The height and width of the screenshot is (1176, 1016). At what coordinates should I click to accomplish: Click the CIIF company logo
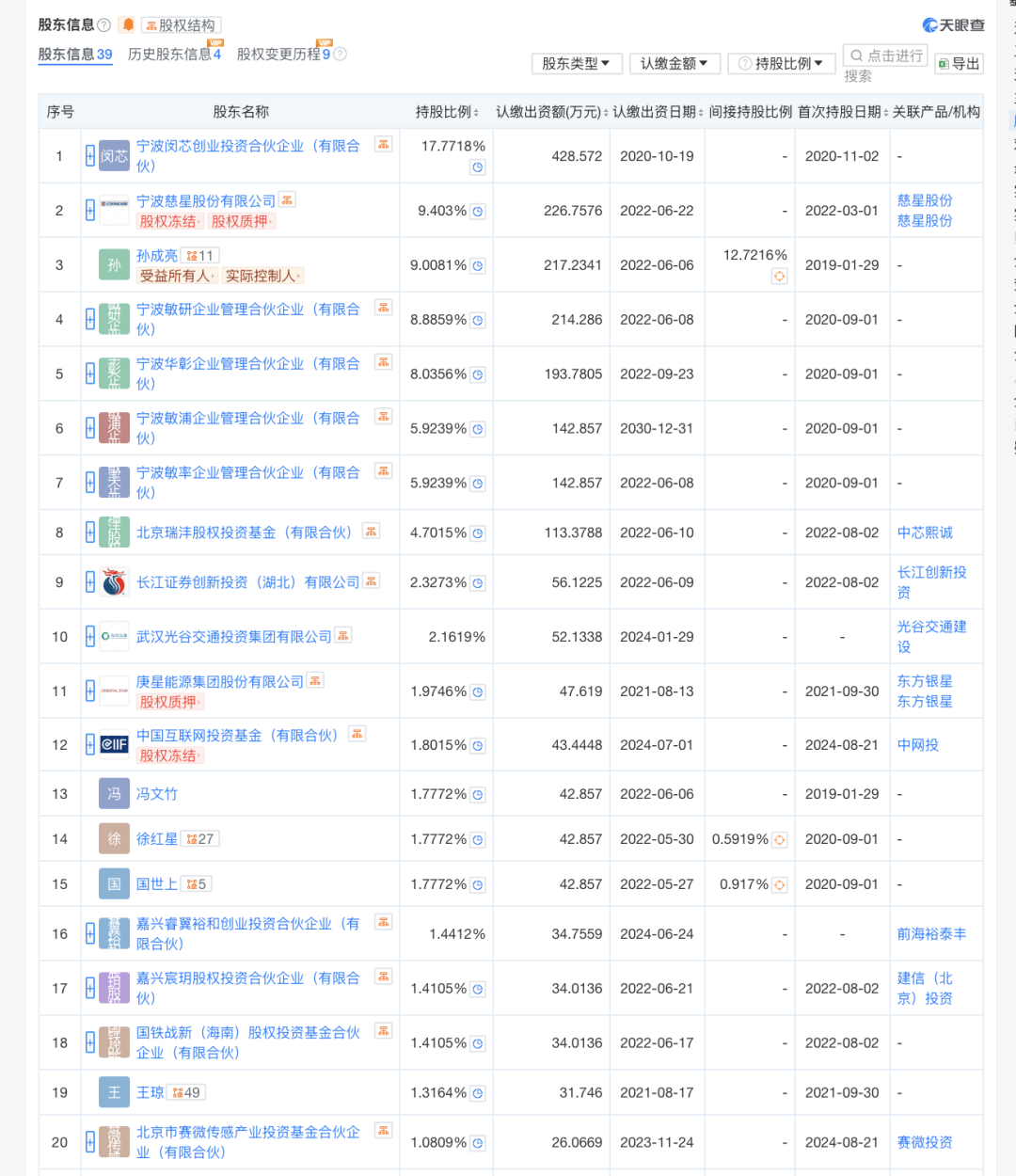114,745
